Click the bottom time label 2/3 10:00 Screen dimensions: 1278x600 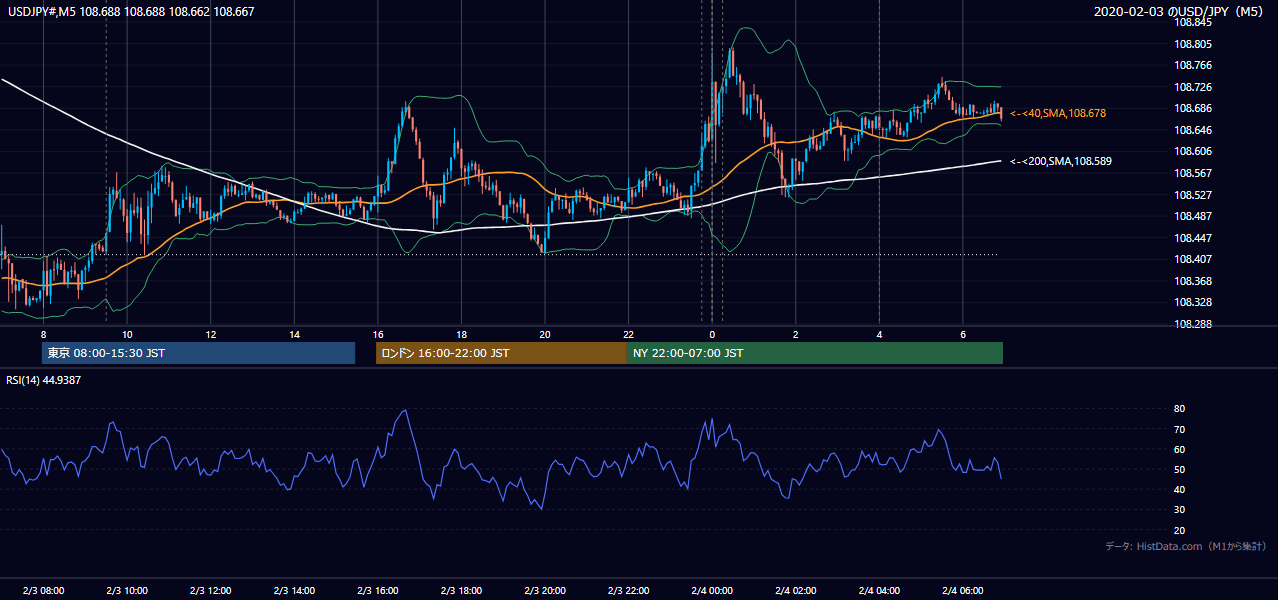(127, 591)
